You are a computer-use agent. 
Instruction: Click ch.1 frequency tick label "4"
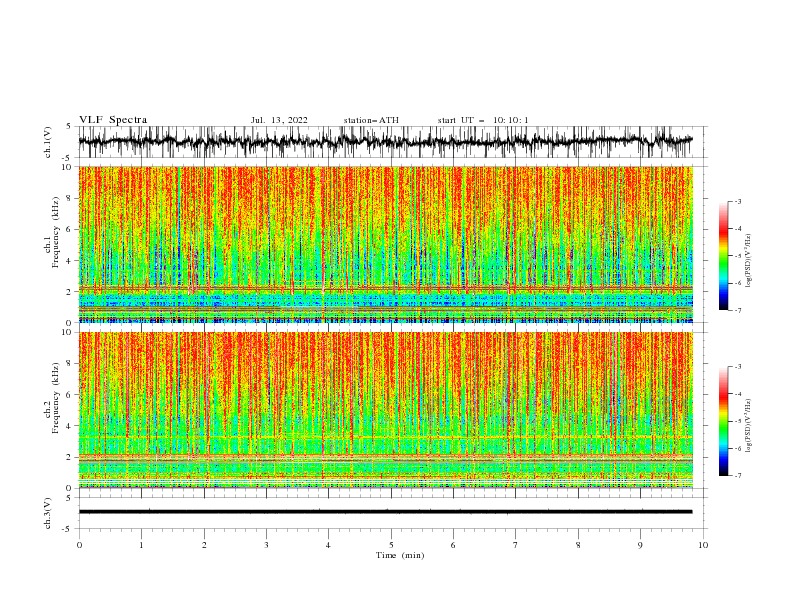(x=69, y=261)
